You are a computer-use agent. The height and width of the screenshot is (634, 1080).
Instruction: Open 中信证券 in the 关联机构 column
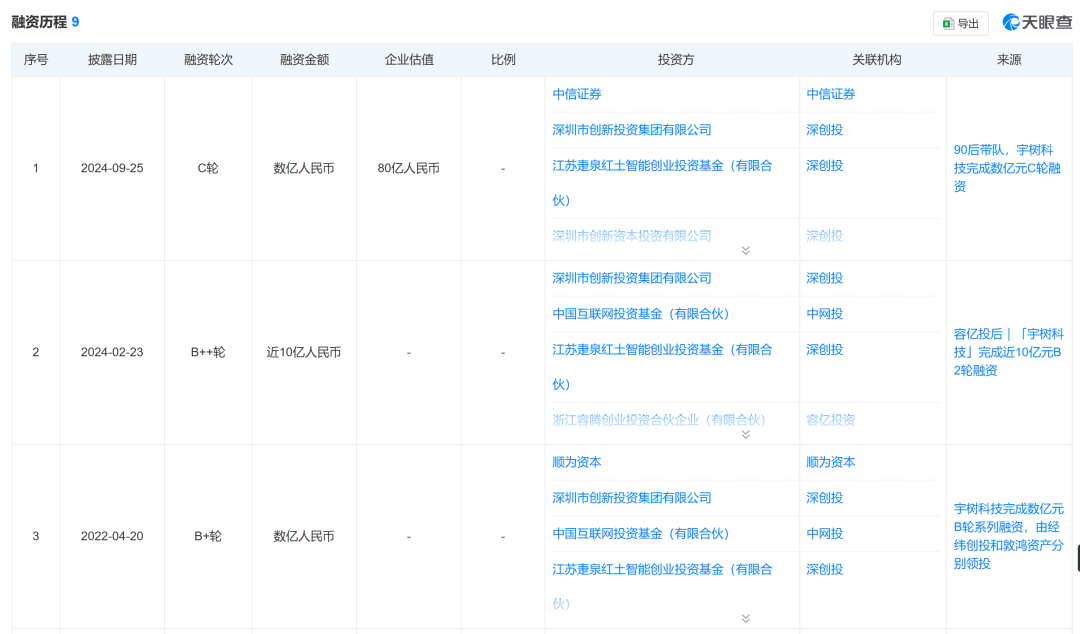pos(831,94)
